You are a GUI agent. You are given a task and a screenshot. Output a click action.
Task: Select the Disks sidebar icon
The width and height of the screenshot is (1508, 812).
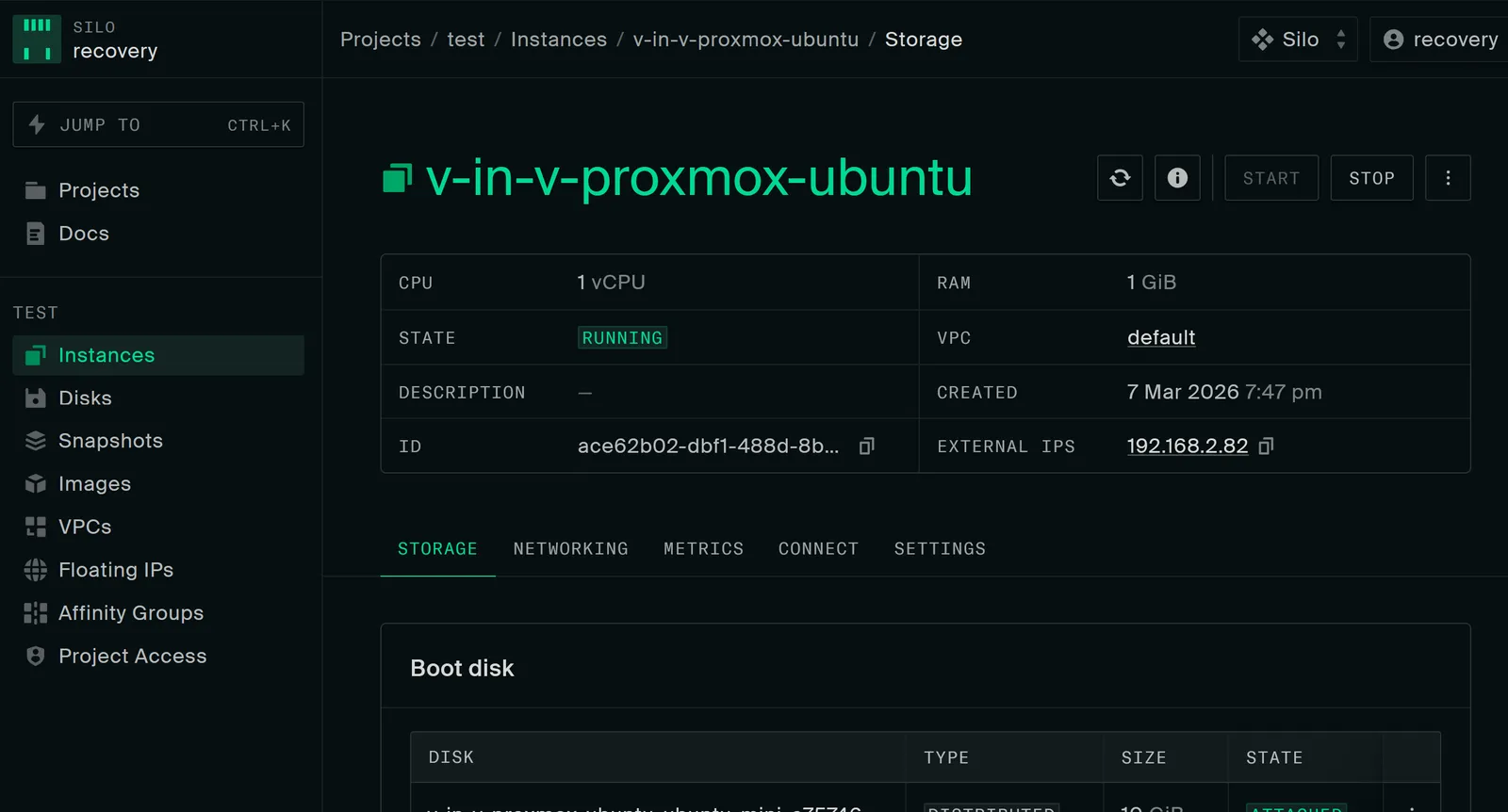(35, 398)
